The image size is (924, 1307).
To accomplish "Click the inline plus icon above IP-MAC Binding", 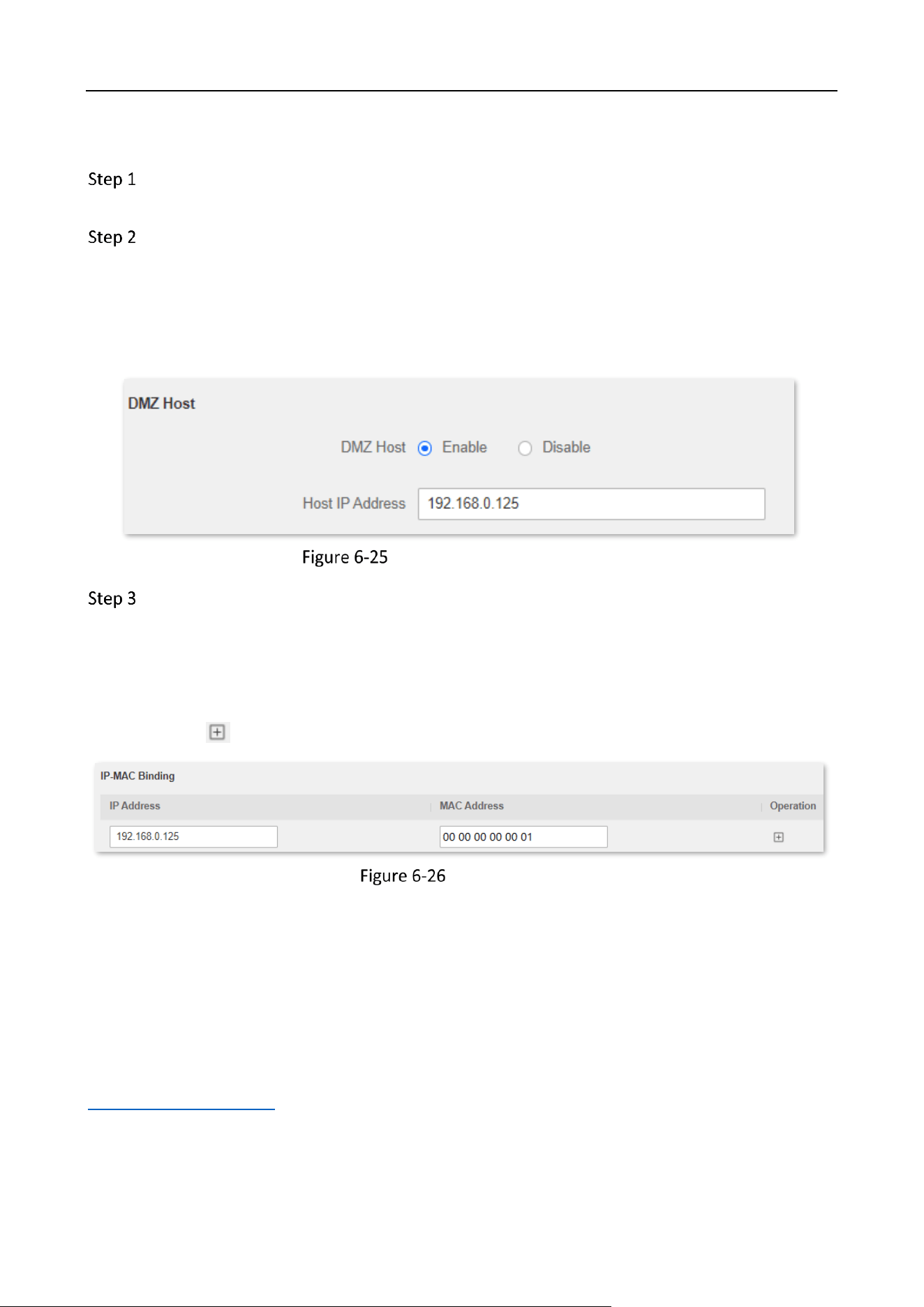I will 218,732.
